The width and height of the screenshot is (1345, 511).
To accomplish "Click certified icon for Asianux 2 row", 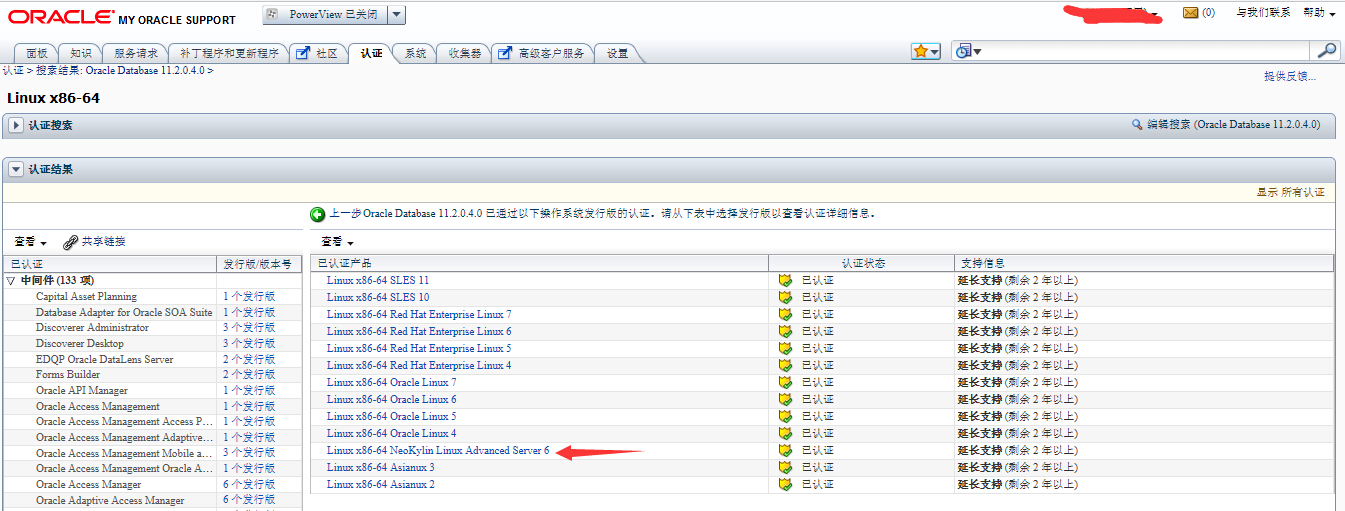I will (785, 484).
